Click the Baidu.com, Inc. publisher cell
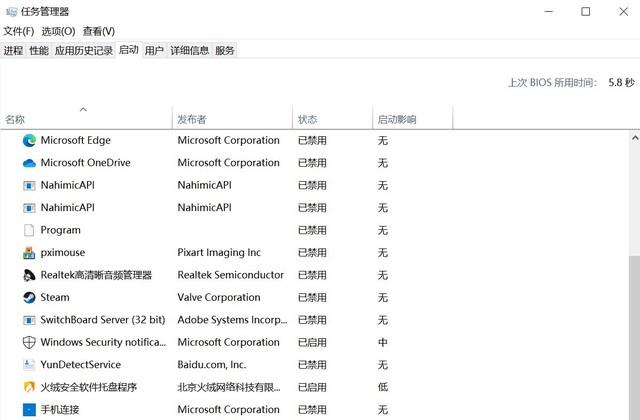The width and height of the screenshot is (640, 420). point(211,364)
